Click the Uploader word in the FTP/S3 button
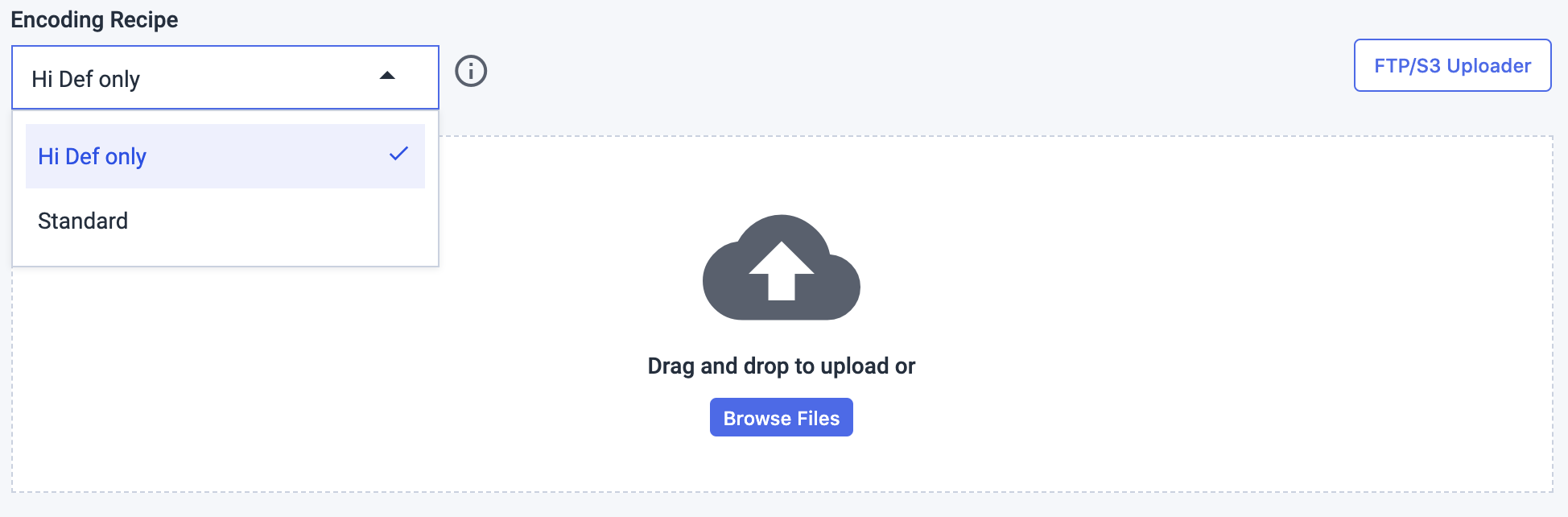Screen dimensions: 1568x517 pyautogui.click(x=1489, y=65)
